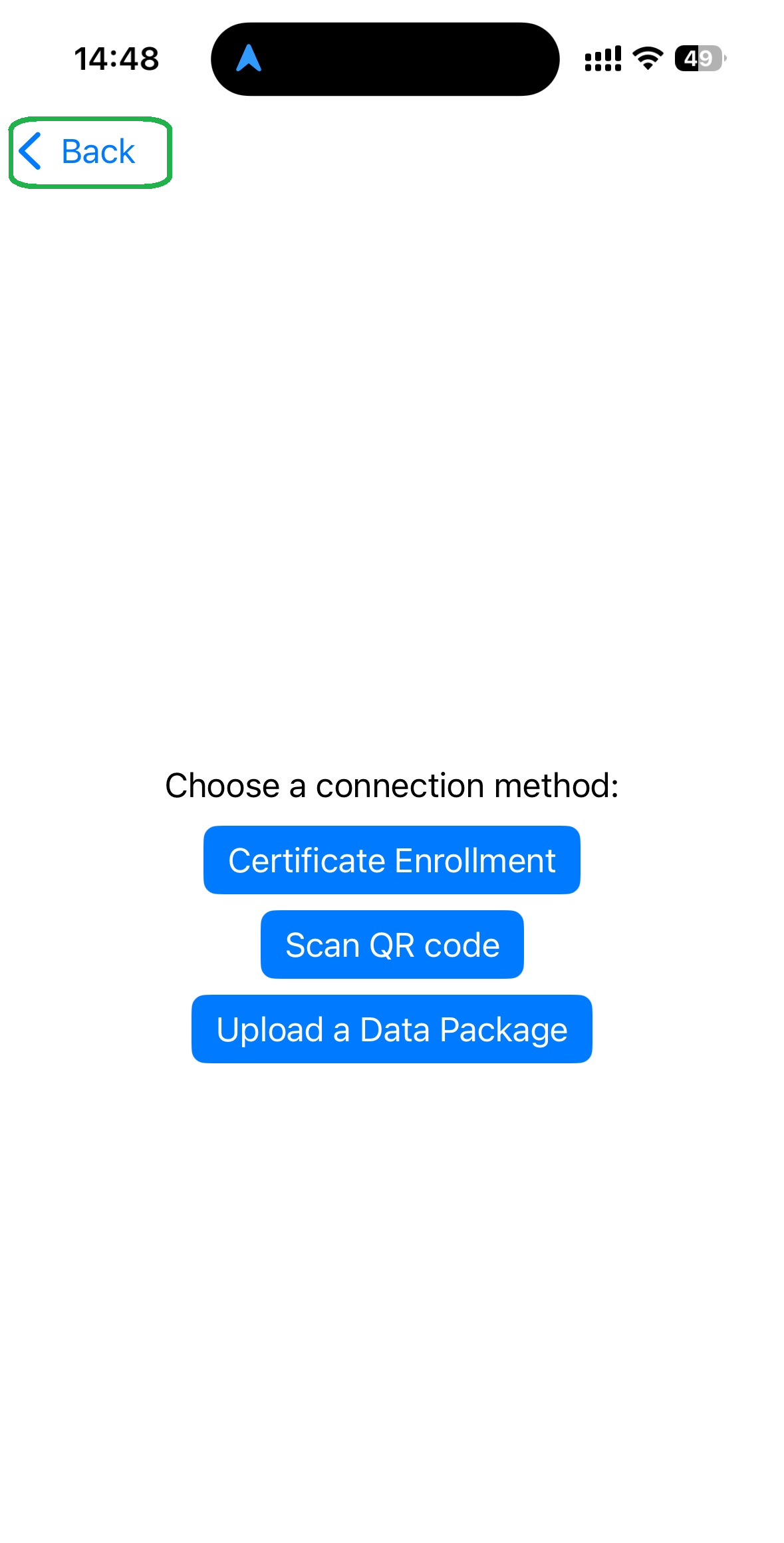Click the "Choose a connection method:" heading

(392, 785)
